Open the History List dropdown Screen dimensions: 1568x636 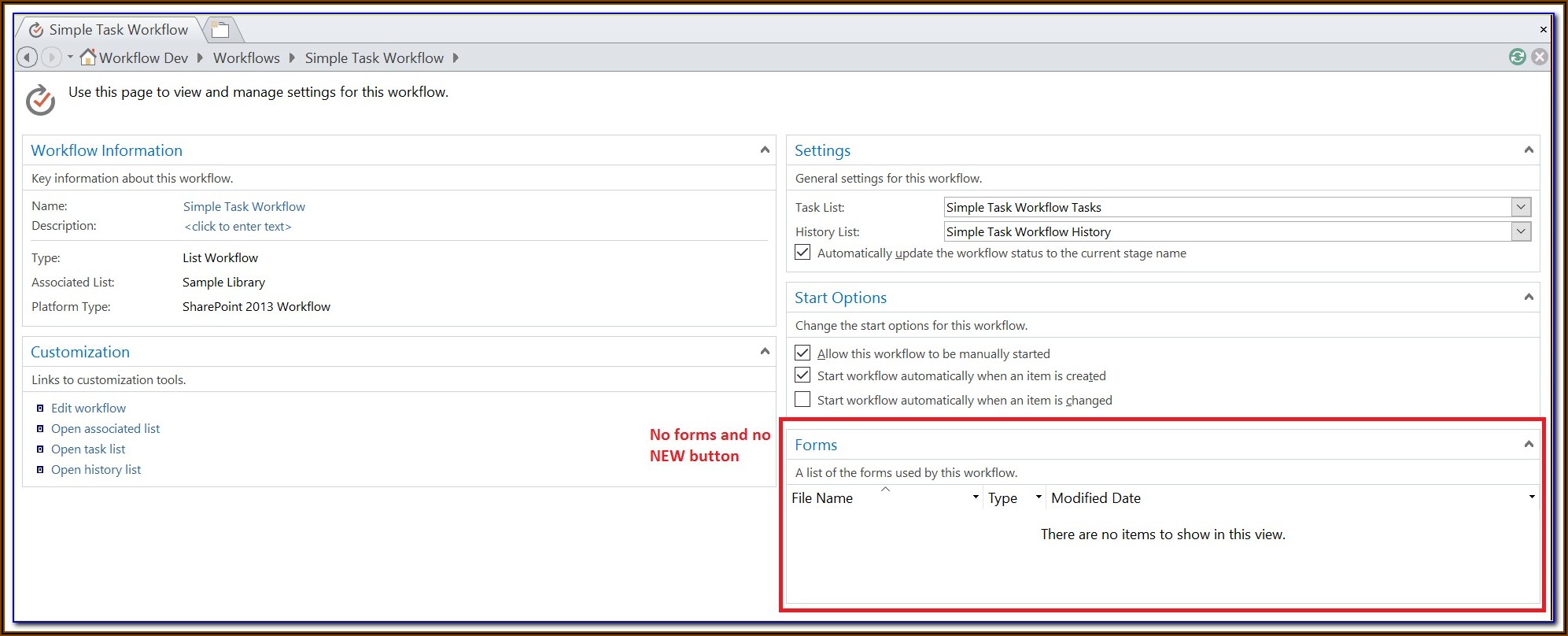click(x=1521, y=231)
